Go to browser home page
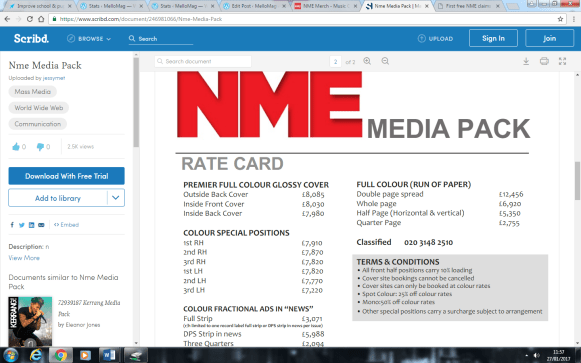The height and width of the screenshot is (363, 581). pyautogui.click(x=41, y=19)
